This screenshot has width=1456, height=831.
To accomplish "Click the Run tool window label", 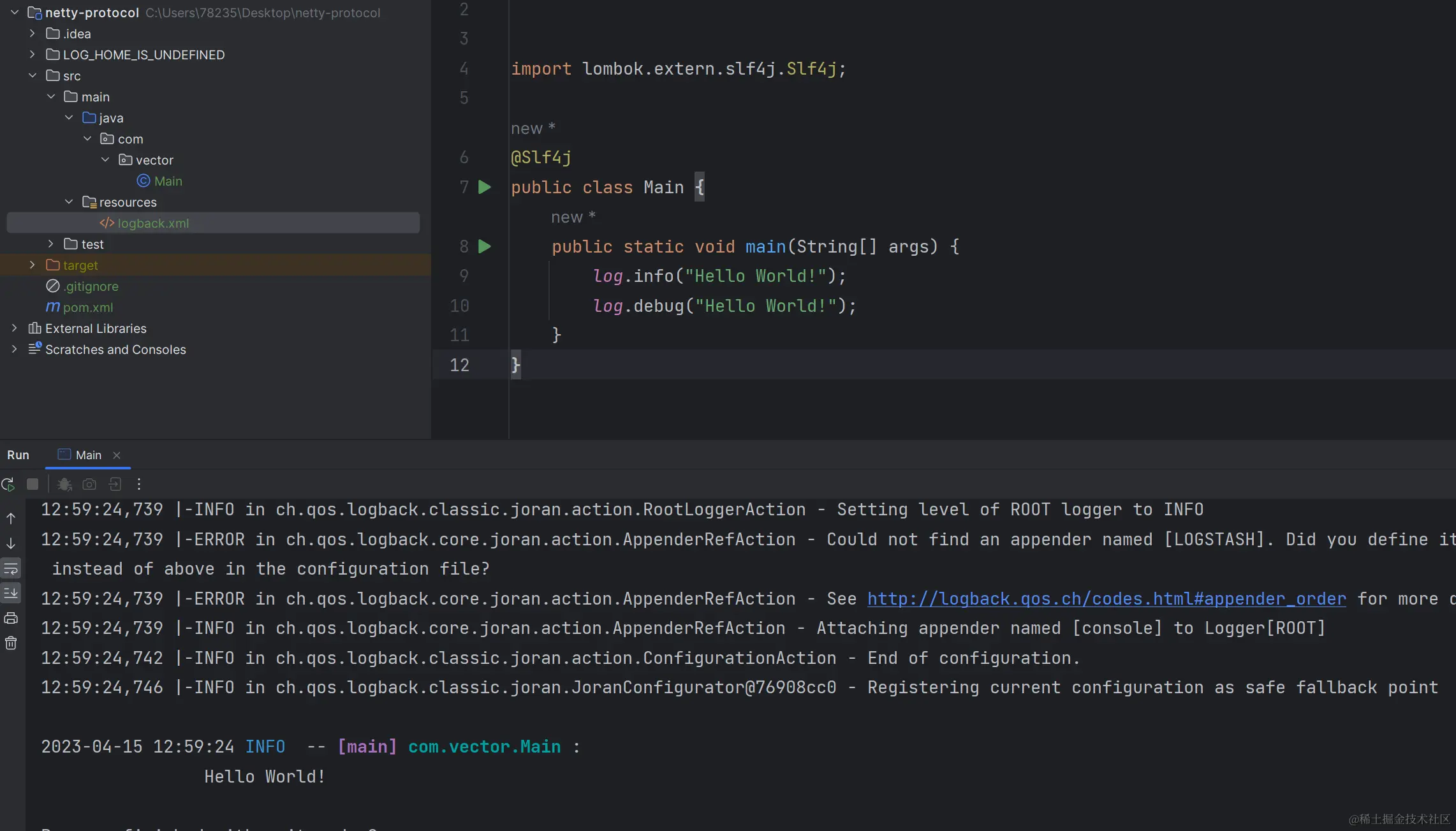I will [x=18, y=455].
